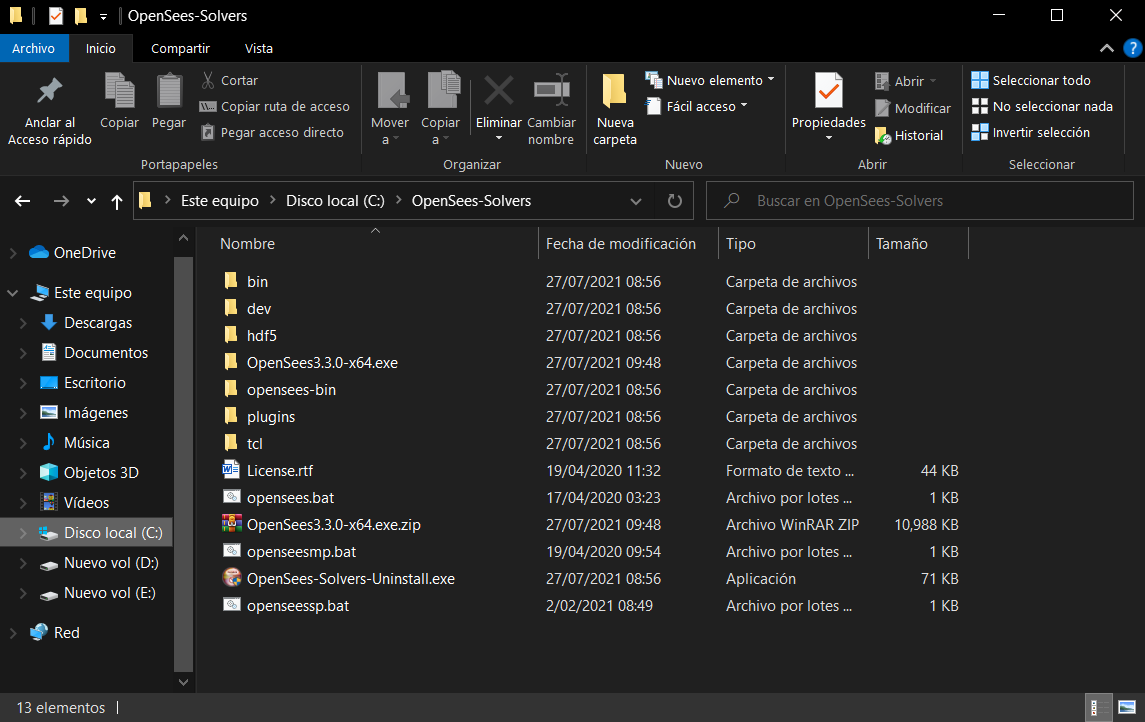Switch to the Inicio ribbon tab

click(101, 48)
